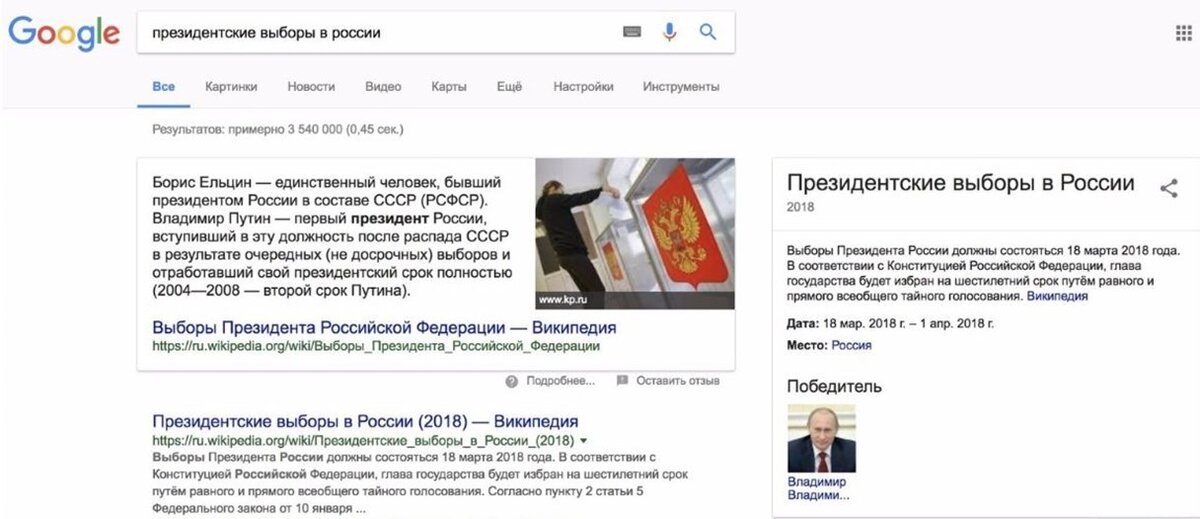Click the magnifying glass search button
This screenshot has height=519, width=1200.
coord(708,32)
